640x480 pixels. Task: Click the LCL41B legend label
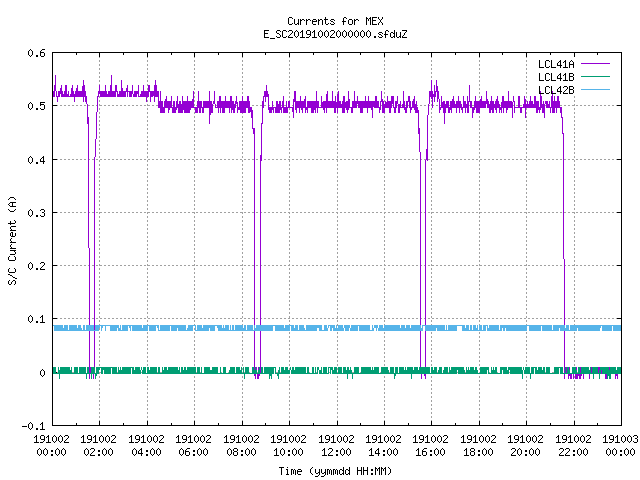tap(556, 77)
